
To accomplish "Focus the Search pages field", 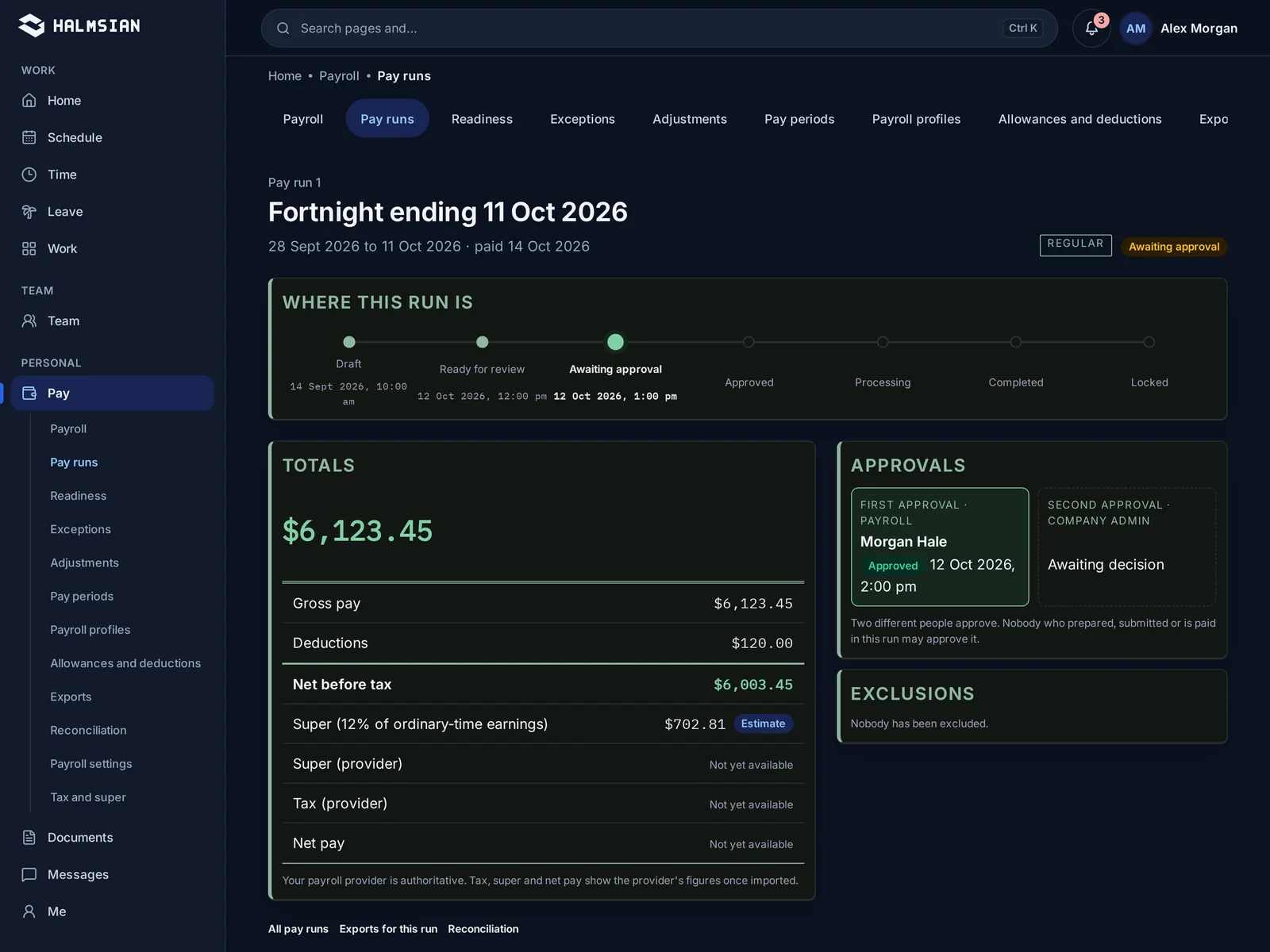I will click(659, 29).
